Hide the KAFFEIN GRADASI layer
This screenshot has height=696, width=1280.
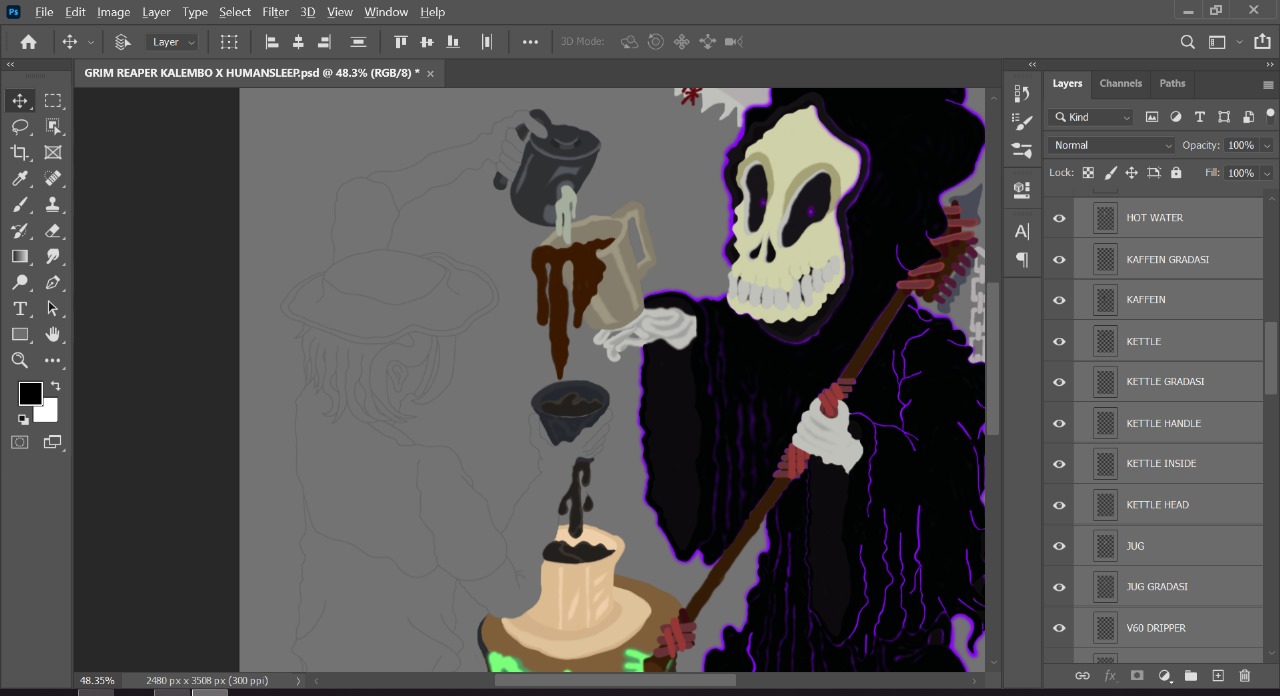click(1059, 259)
